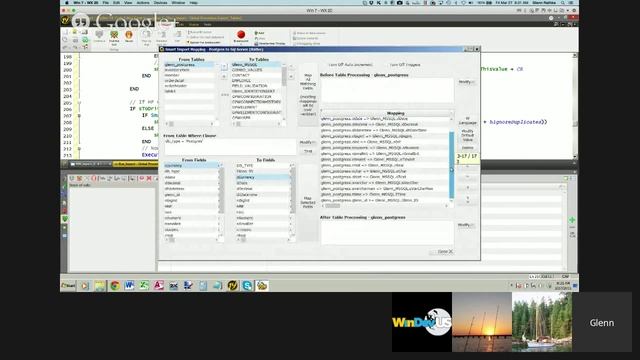Screen dimensions: 640x360
Task: Select glenn_postgress in From Tables list
Action: pos(189,64)
